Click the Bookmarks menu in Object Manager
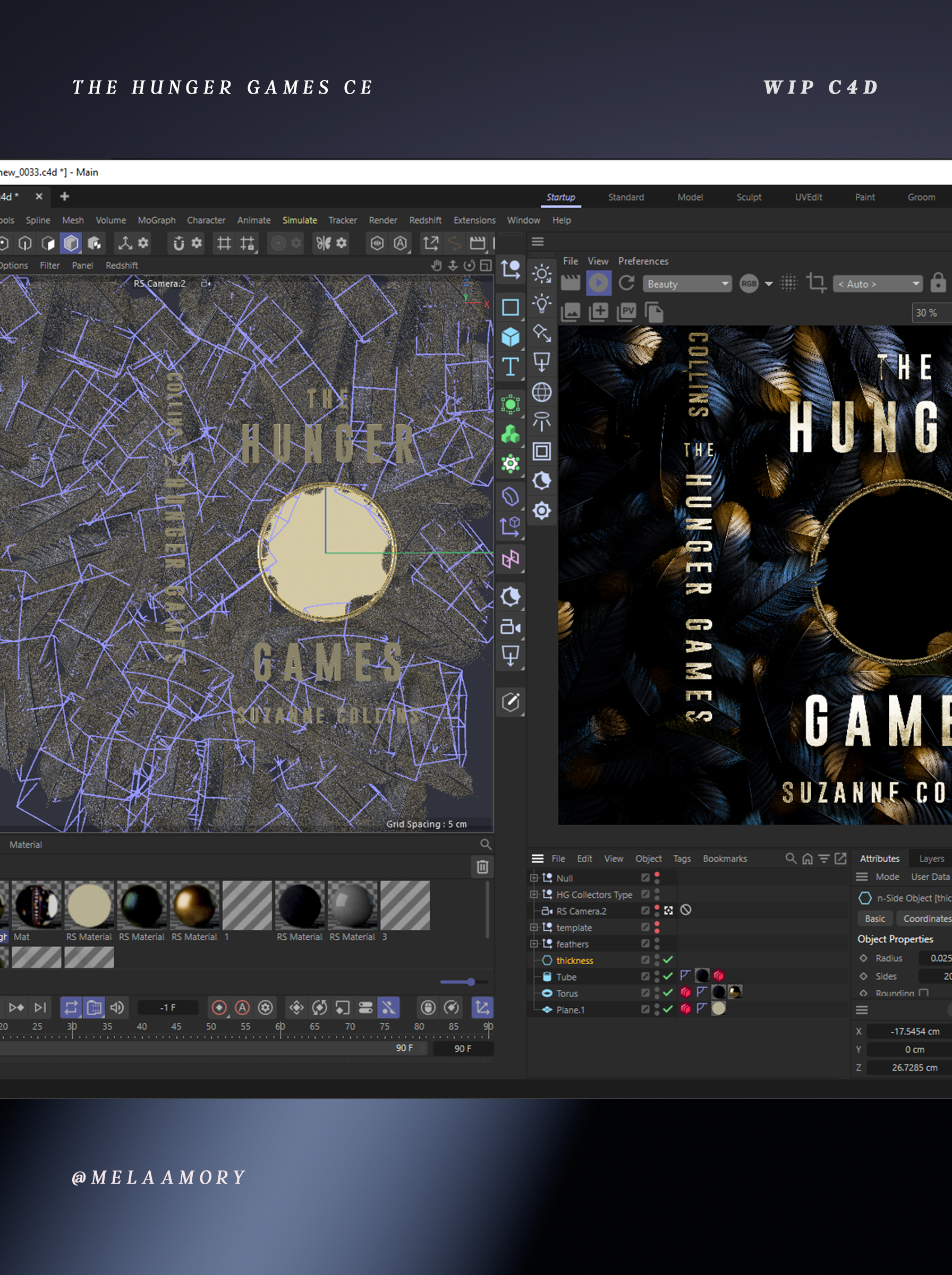 click(x=725, y=858)
